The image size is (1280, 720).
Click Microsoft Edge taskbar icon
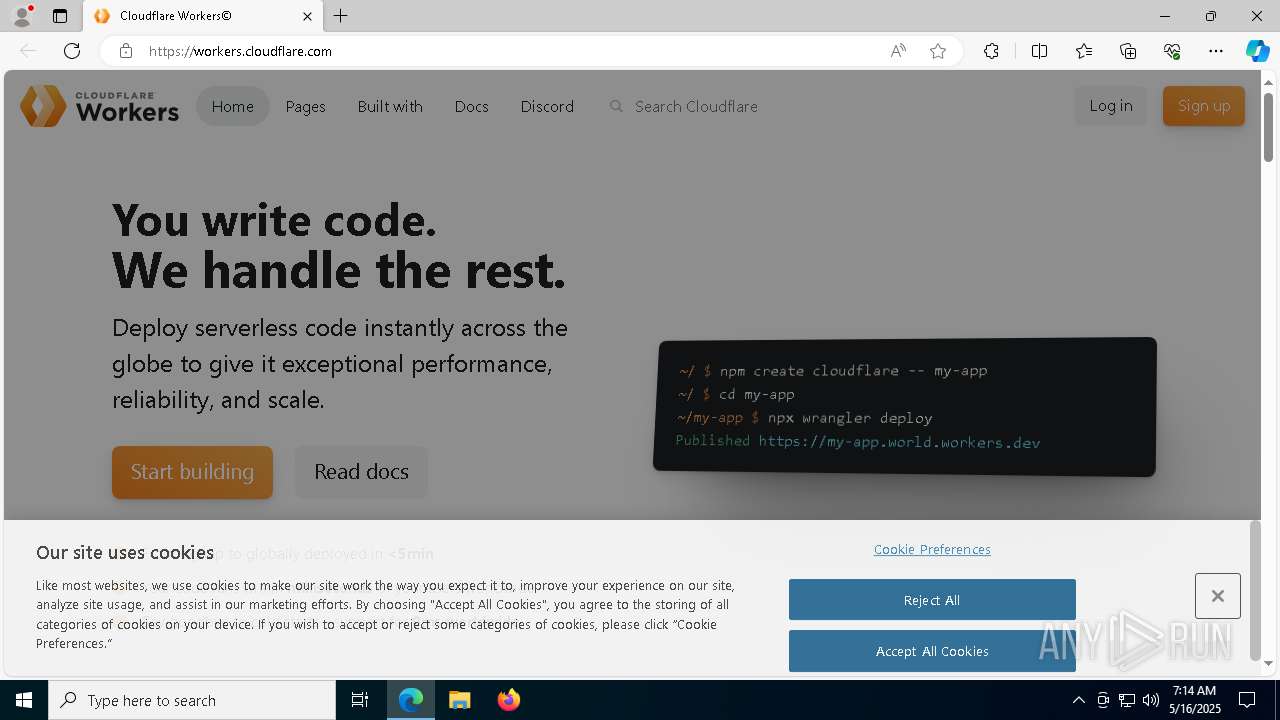411,700
